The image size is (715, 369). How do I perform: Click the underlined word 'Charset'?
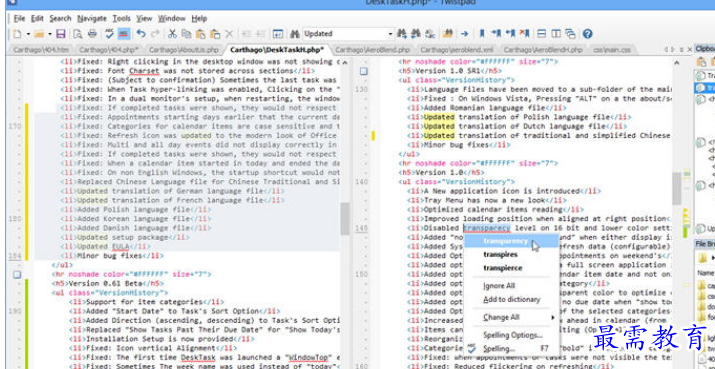coord(145,71)
